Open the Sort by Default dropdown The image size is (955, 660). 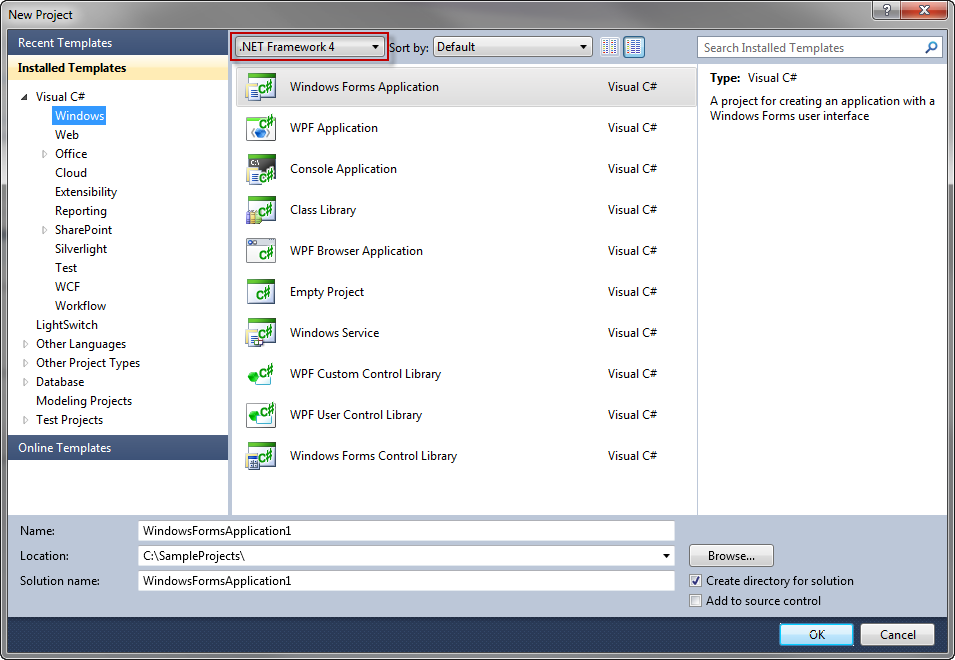[513, 47]
